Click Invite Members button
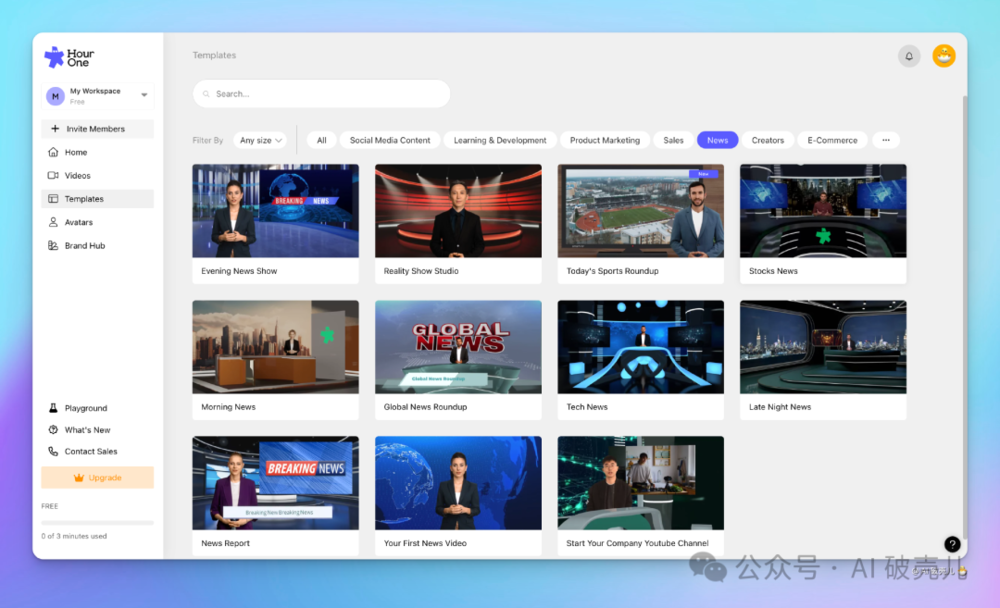 [96, 129]
